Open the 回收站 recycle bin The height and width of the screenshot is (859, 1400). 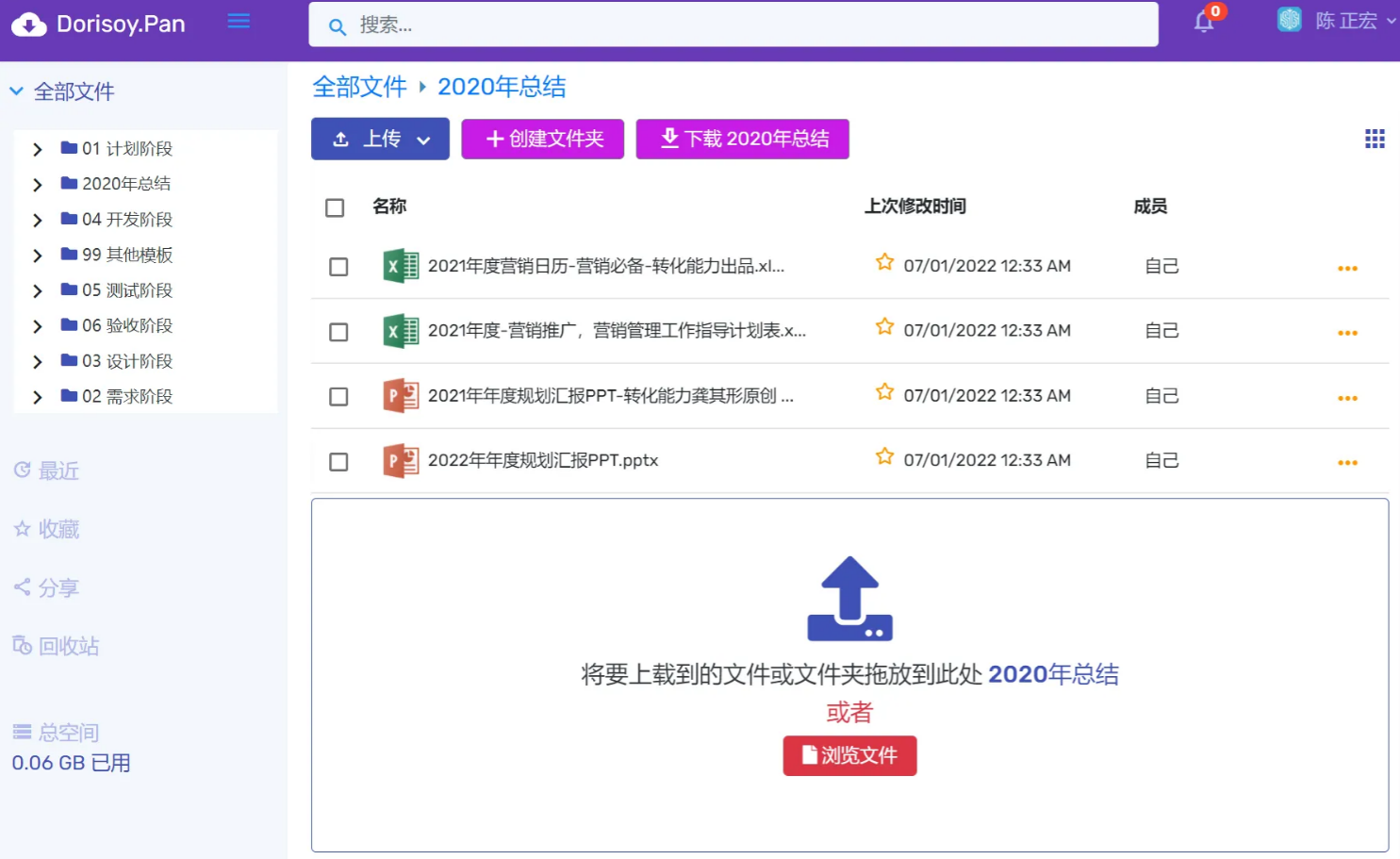coord(56,646)
